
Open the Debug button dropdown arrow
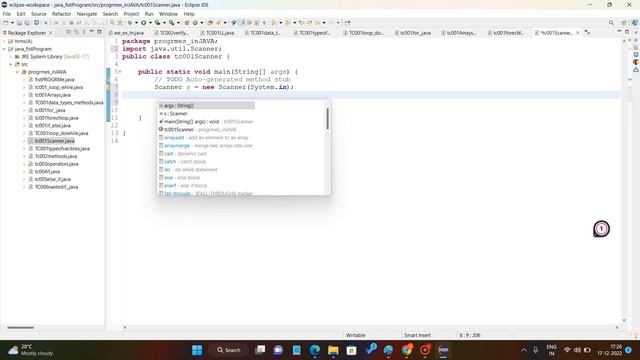pos(136,23)
